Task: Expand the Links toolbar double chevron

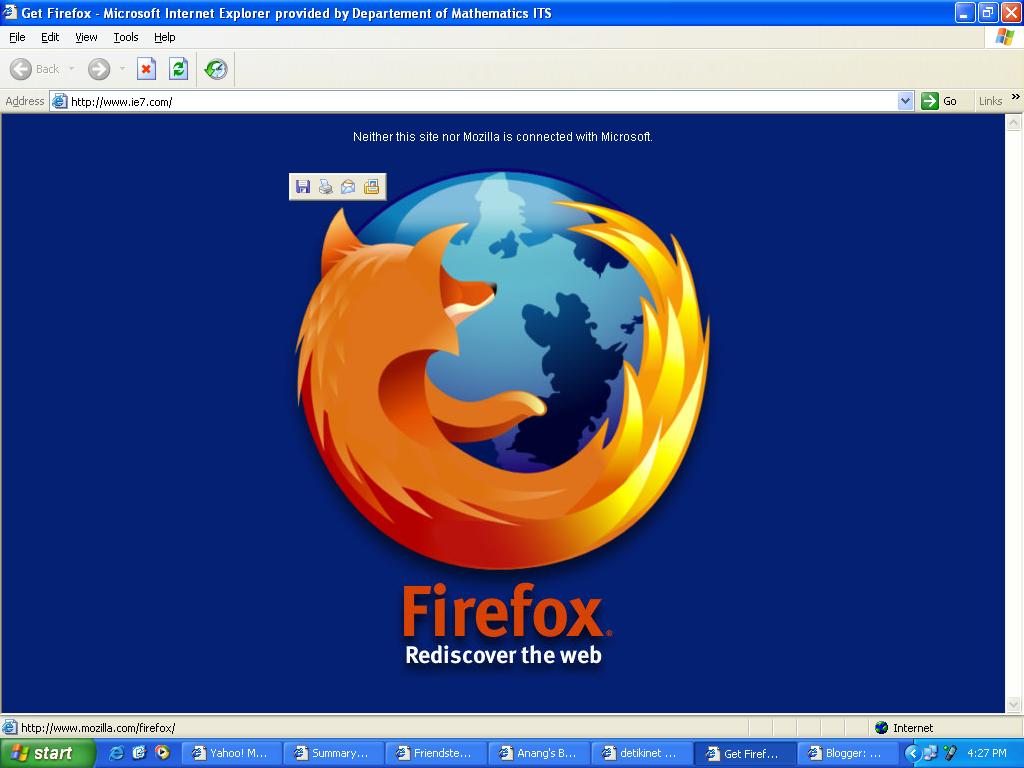Action: pyautogui.click(x=1016, y=97)
